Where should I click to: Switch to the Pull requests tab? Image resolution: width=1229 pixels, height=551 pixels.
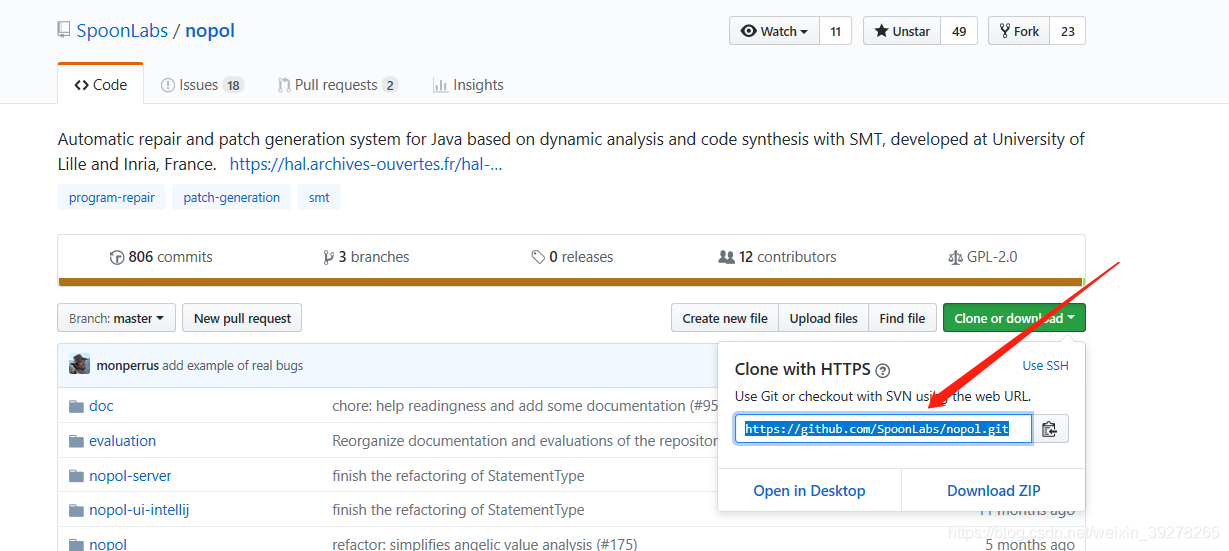(x=337, y=85)
